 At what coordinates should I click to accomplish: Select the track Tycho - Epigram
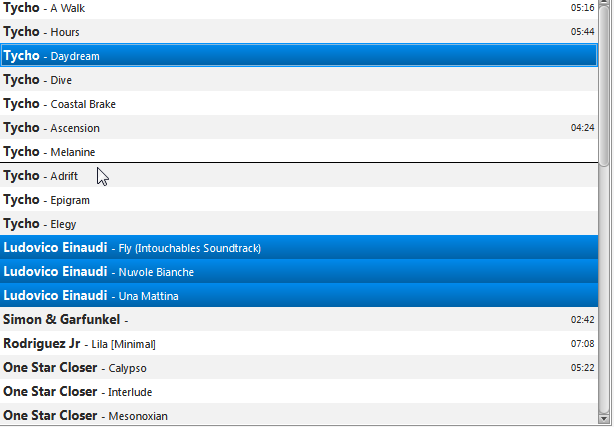[x=299, y=199]
